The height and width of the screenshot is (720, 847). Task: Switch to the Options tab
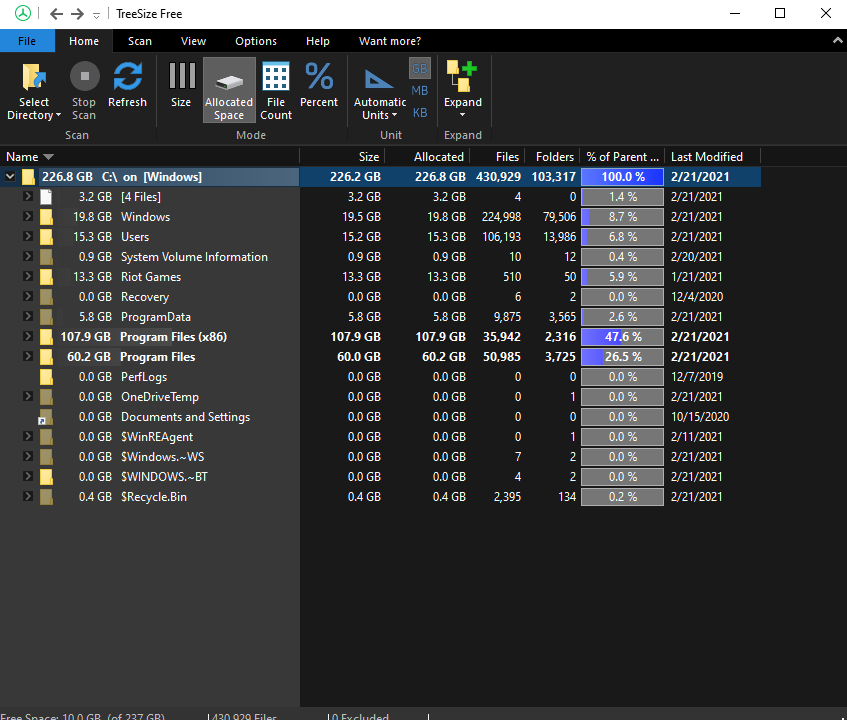coord(256,41)
